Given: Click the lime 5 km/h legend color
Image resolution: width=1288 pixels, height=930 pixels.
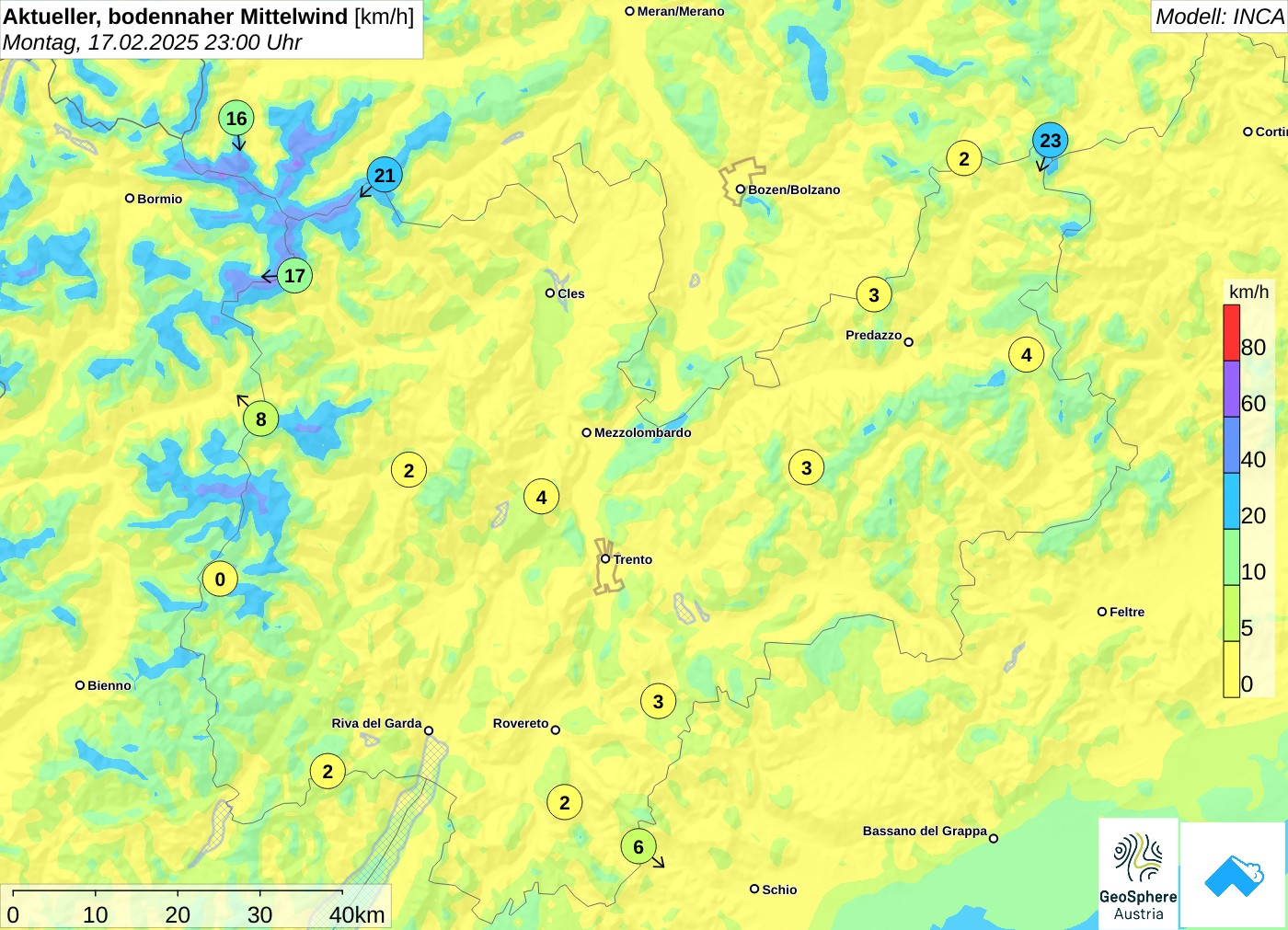Looking at the screenshot, I should pos(1231,614).
